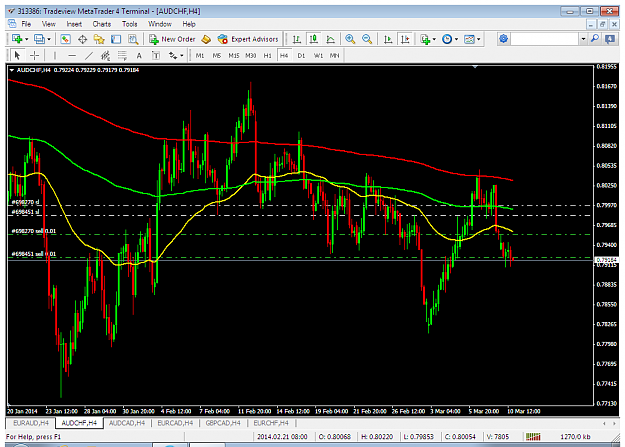Click the triangle beside AUDCHF,H4 chart title

click(x=12, y=70)
